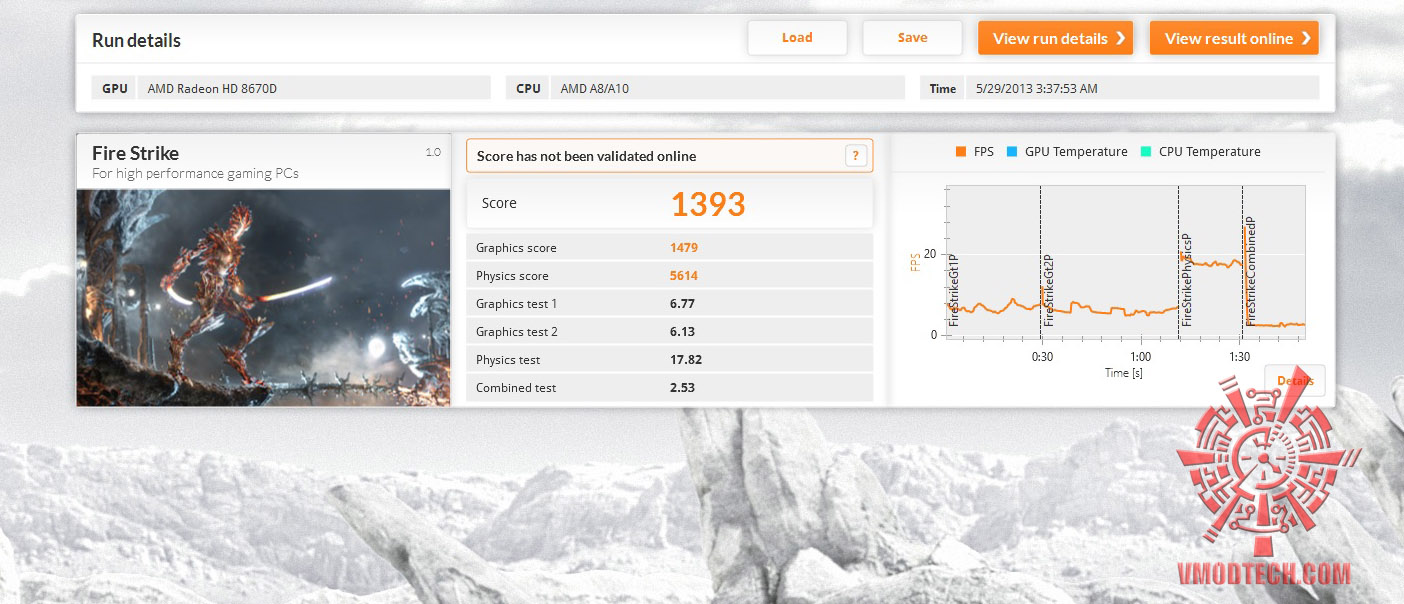Open View result online

point(1234,38)
